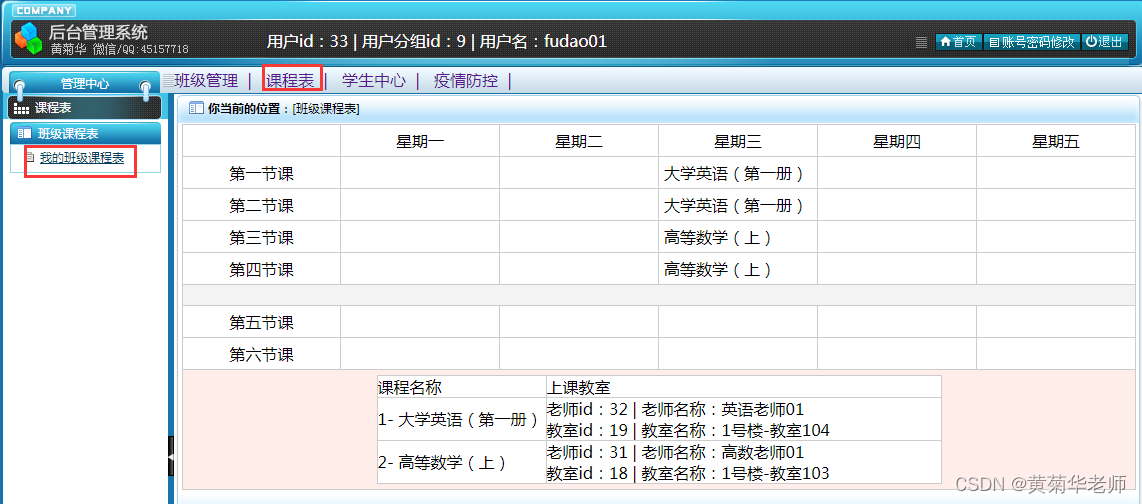Click the 星期一 column header
The height and width of the screenshot is (504, 1142).
420,141
